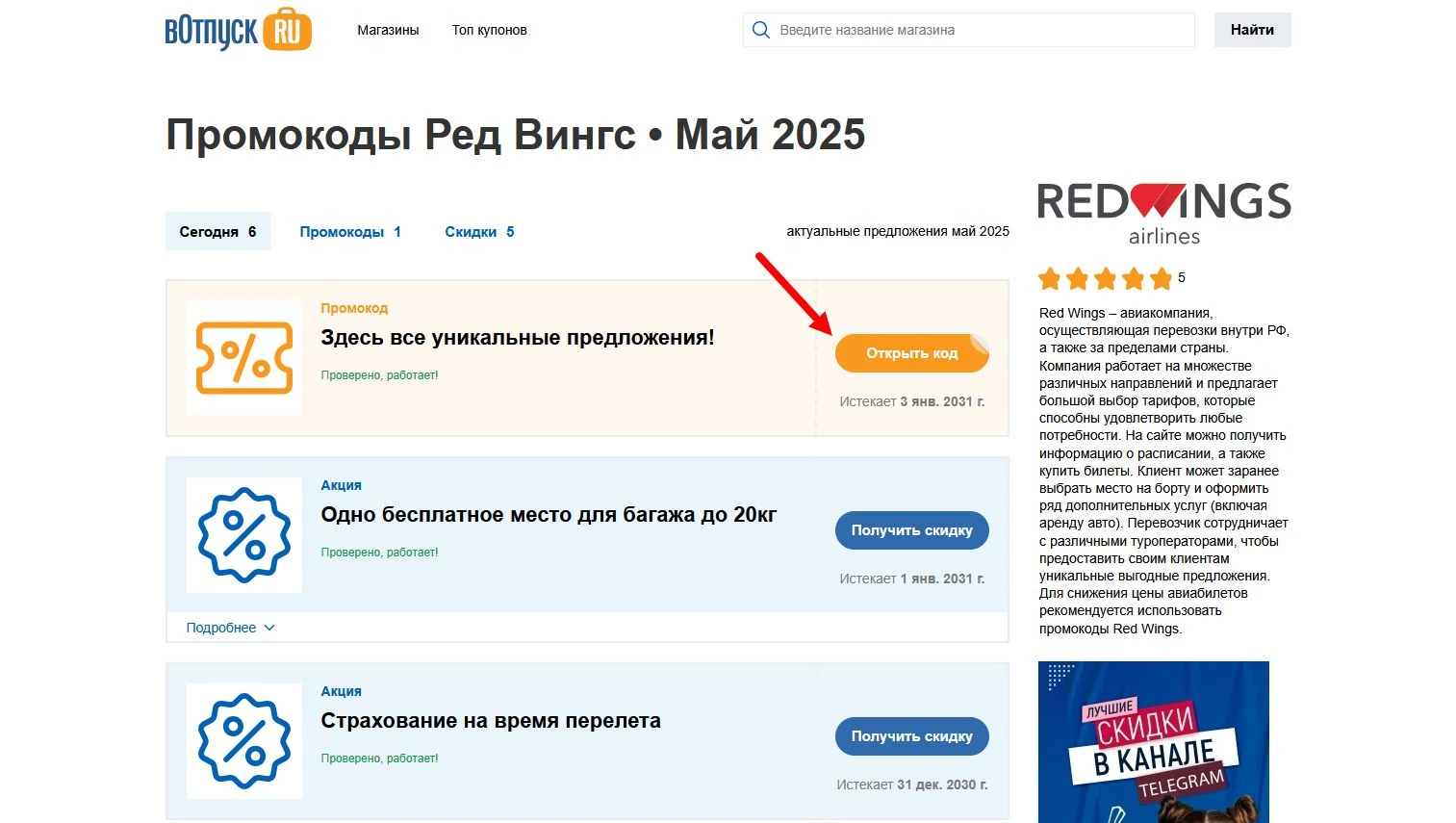Screen dimensions: 1456x823
Task: Click the search magnifier icon
Action: point(760,30)
